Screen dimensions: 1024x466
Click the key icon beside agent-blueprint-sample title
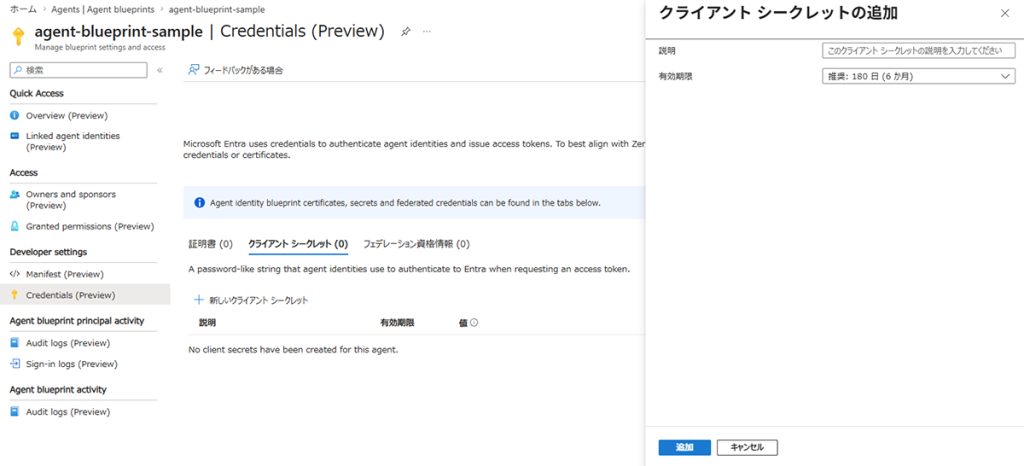click(x=19, y=36)
